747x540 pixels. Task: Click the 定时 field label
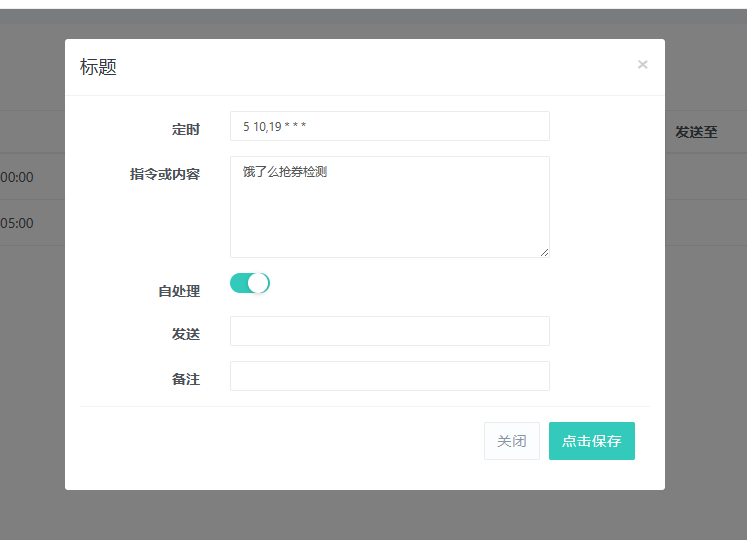pos(186,129)
